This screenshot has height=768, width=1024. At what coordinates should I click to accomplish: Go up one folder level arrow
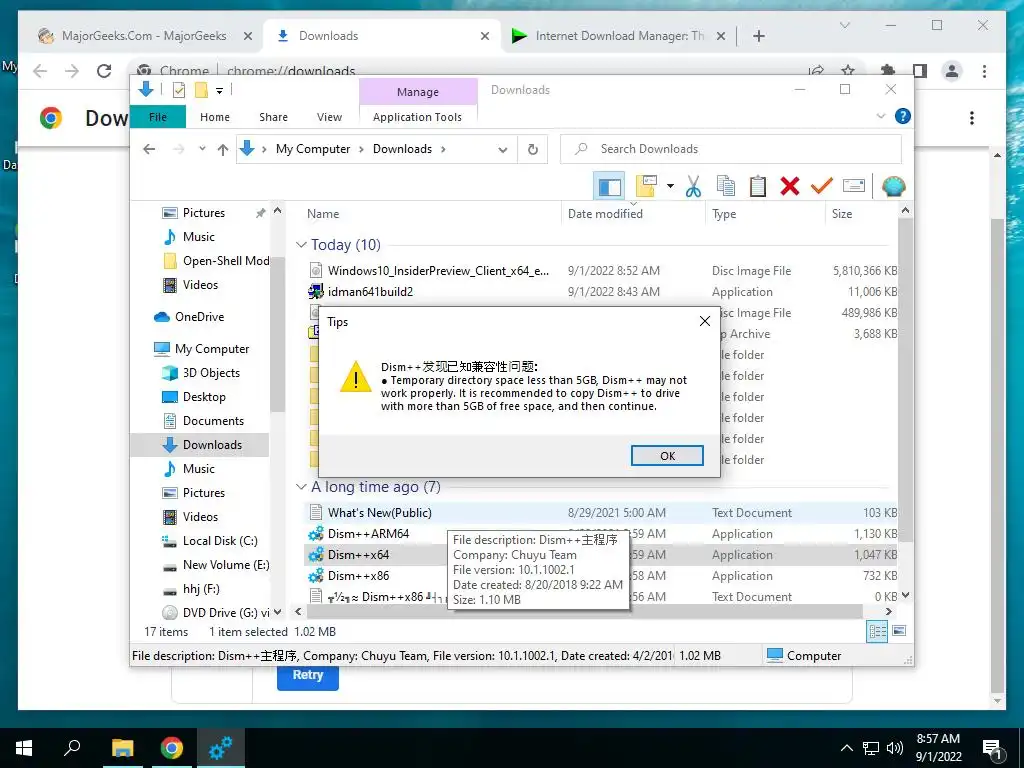tap(223, 150)
